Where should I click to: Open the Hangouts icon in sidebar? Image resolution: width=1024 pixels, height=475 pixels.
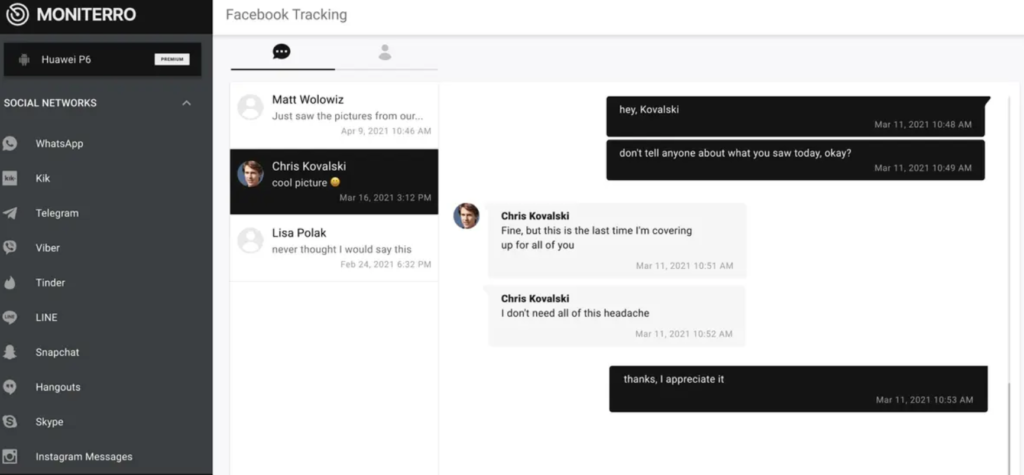click(x=10, y=387)
